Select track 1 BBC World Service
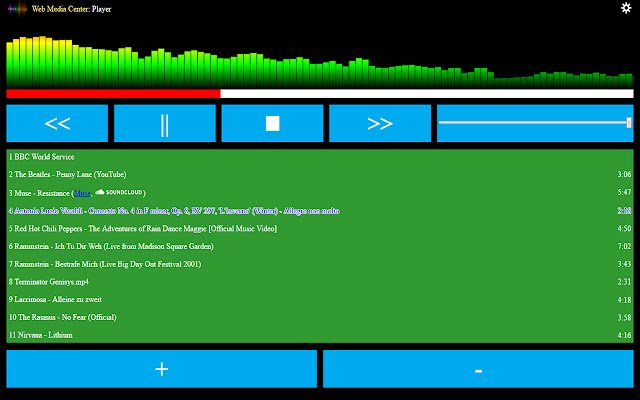The image size is (640, 400). coord(320,157)
